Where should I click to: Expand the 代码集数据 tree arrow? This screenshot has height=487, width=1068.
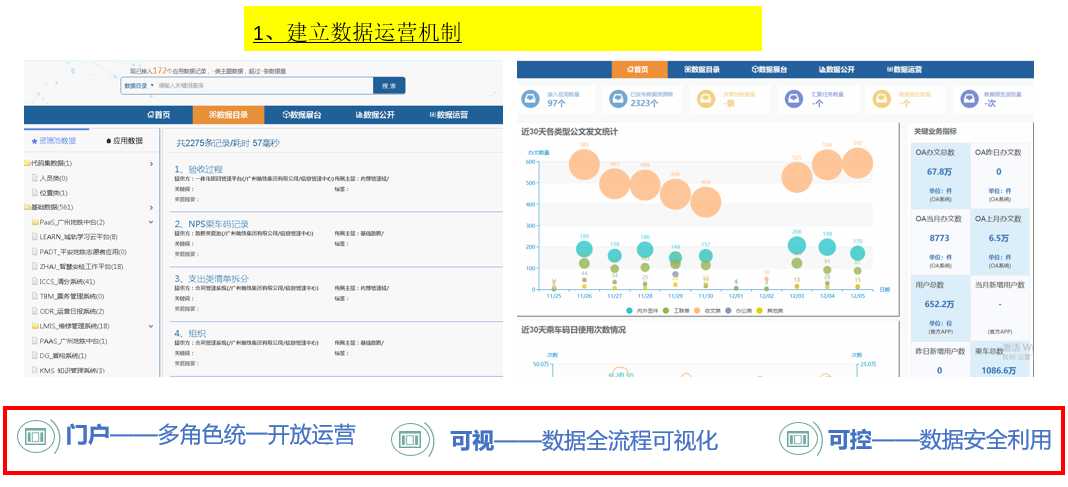[x=151, y=163]
